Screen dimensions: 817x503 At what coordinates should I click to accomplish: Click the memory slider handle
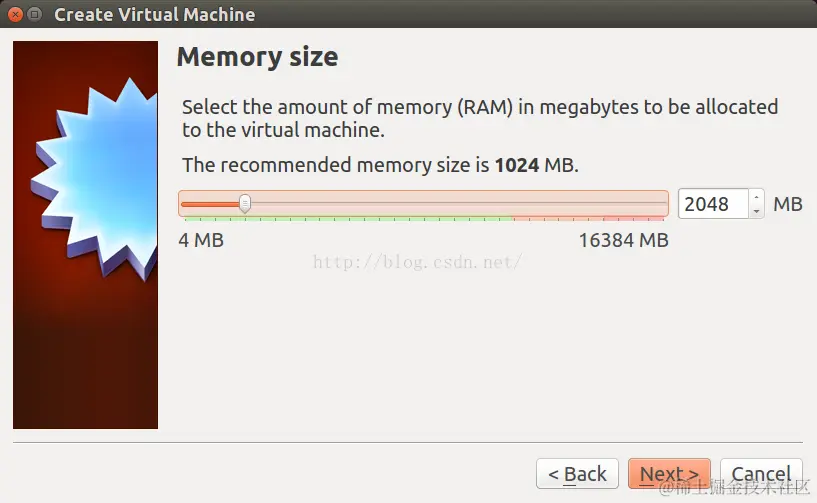tap(245, 204)
